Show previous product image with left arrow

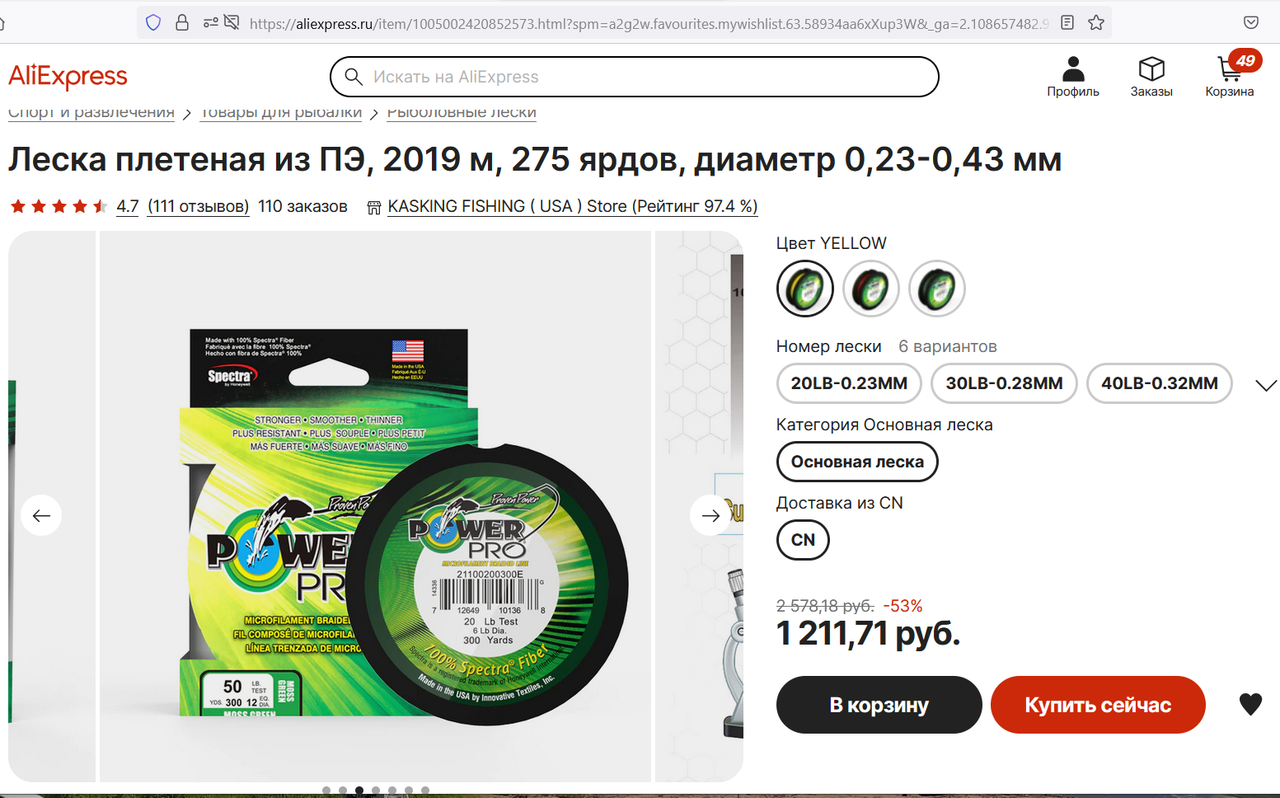41,516
